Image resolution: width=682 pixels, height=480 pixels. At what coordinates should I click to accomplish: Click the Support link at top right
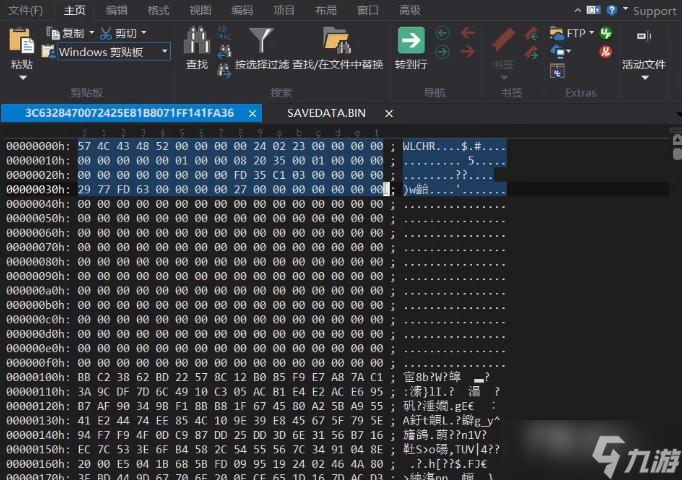click(x=655, y=11)
